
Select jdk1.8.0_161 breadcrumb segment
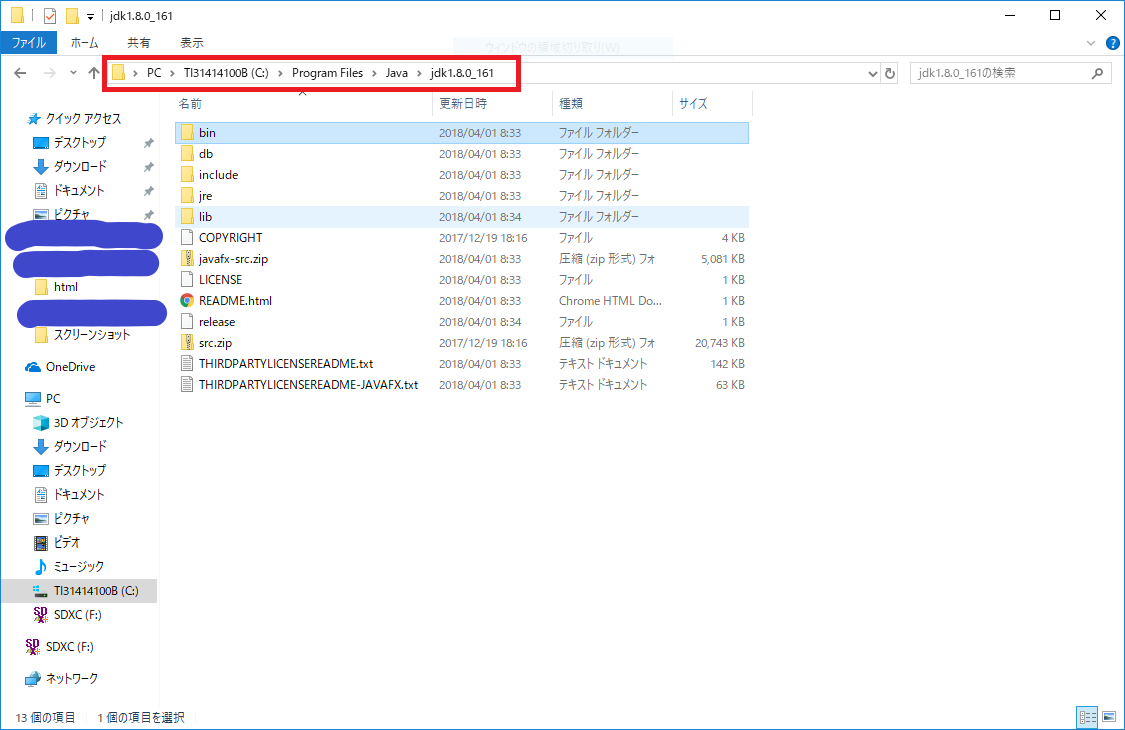coord(462,73)
